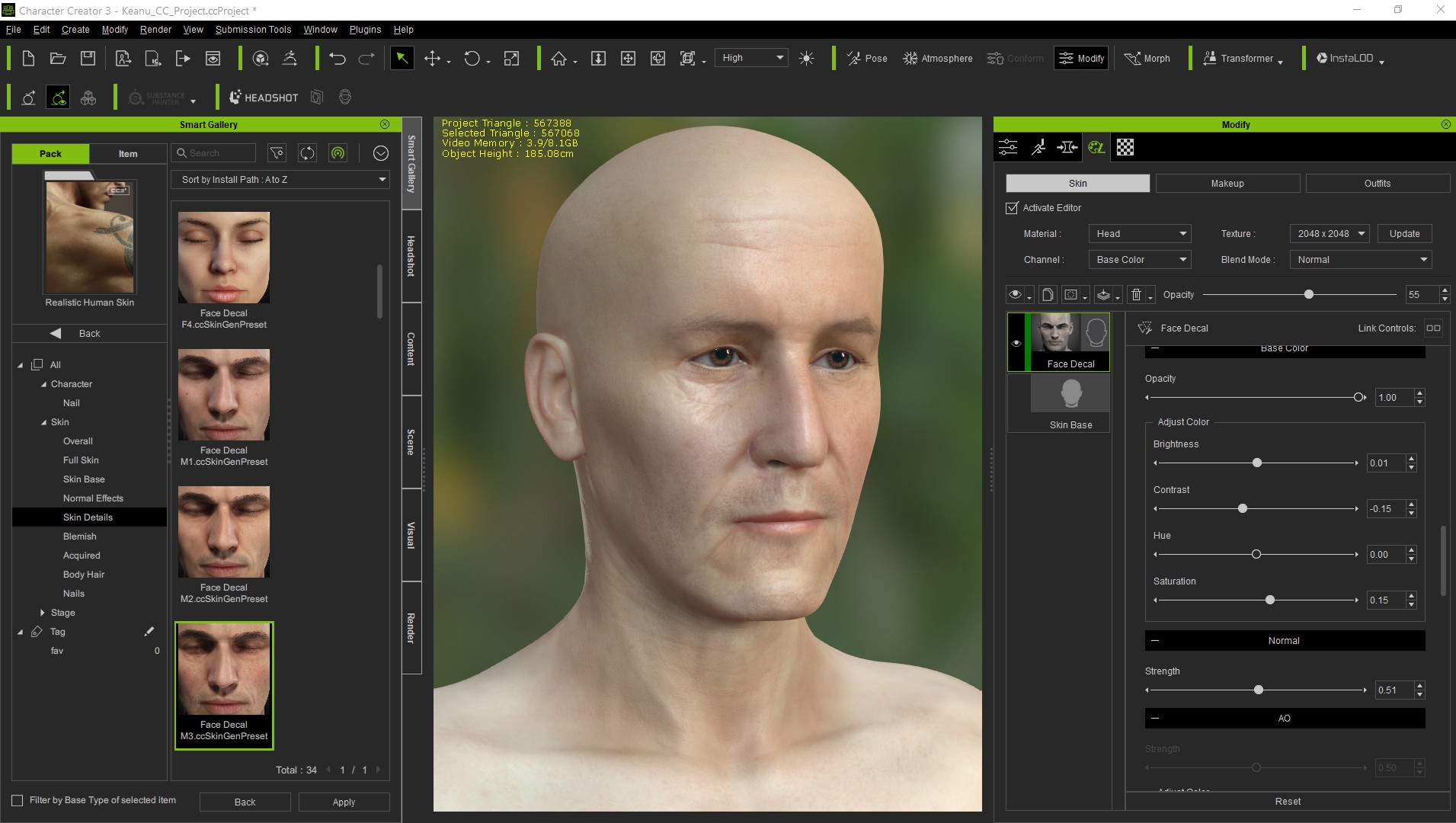1456x823 pixels.
Task: Expand the Stage tree node
Action: tap(42, 613)
